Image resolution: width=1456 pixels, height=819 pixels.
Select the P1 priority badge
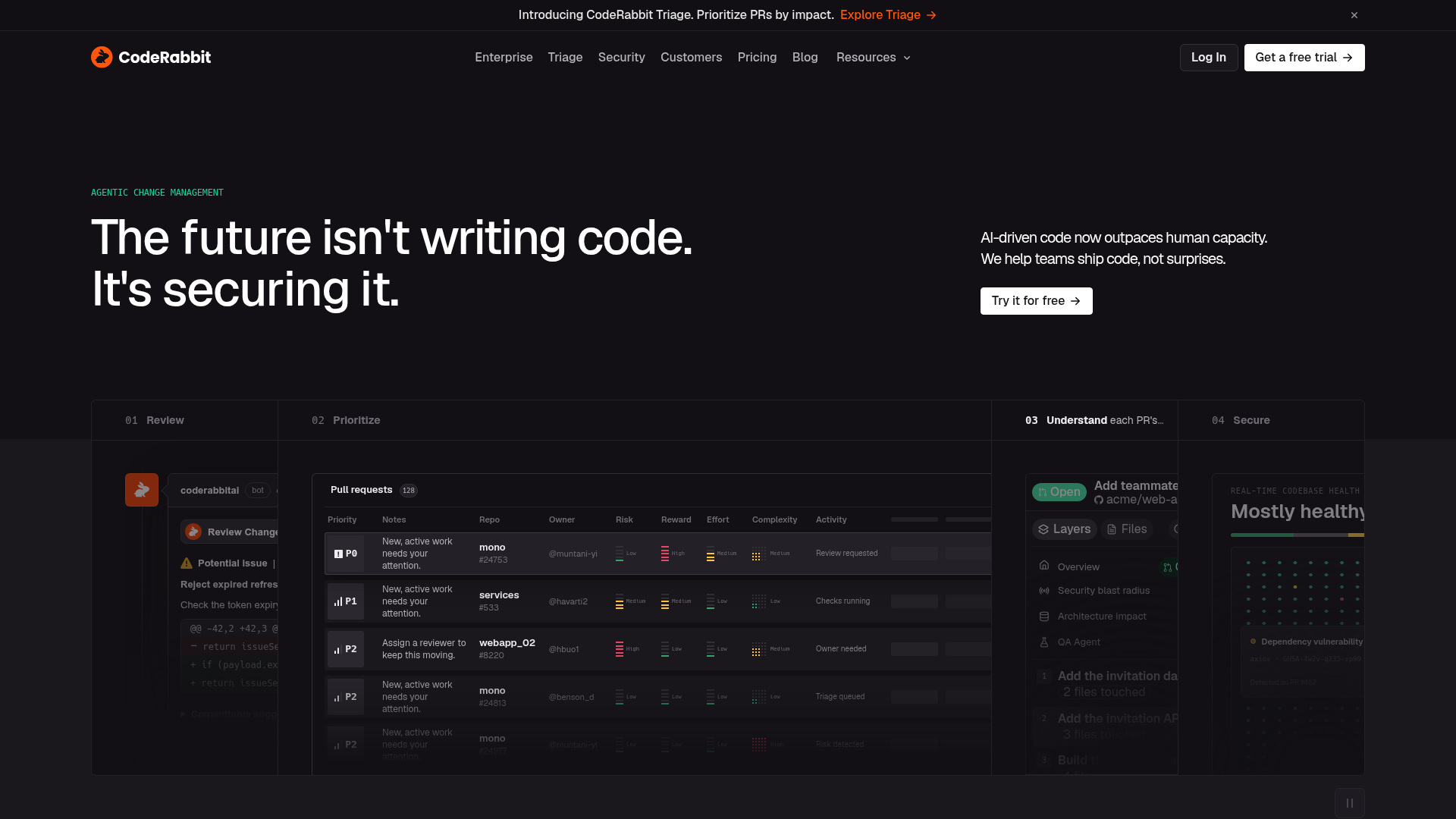[346, 601]
